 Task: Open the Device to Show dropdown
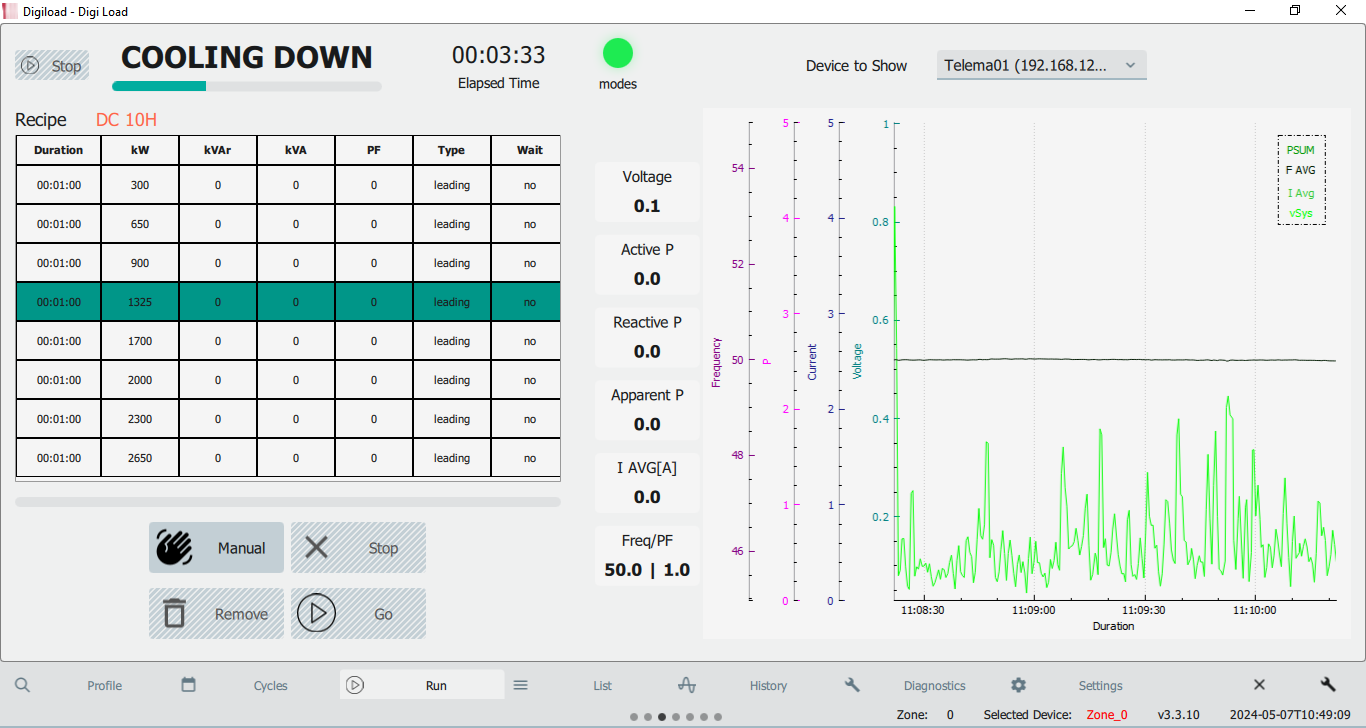1041,65
